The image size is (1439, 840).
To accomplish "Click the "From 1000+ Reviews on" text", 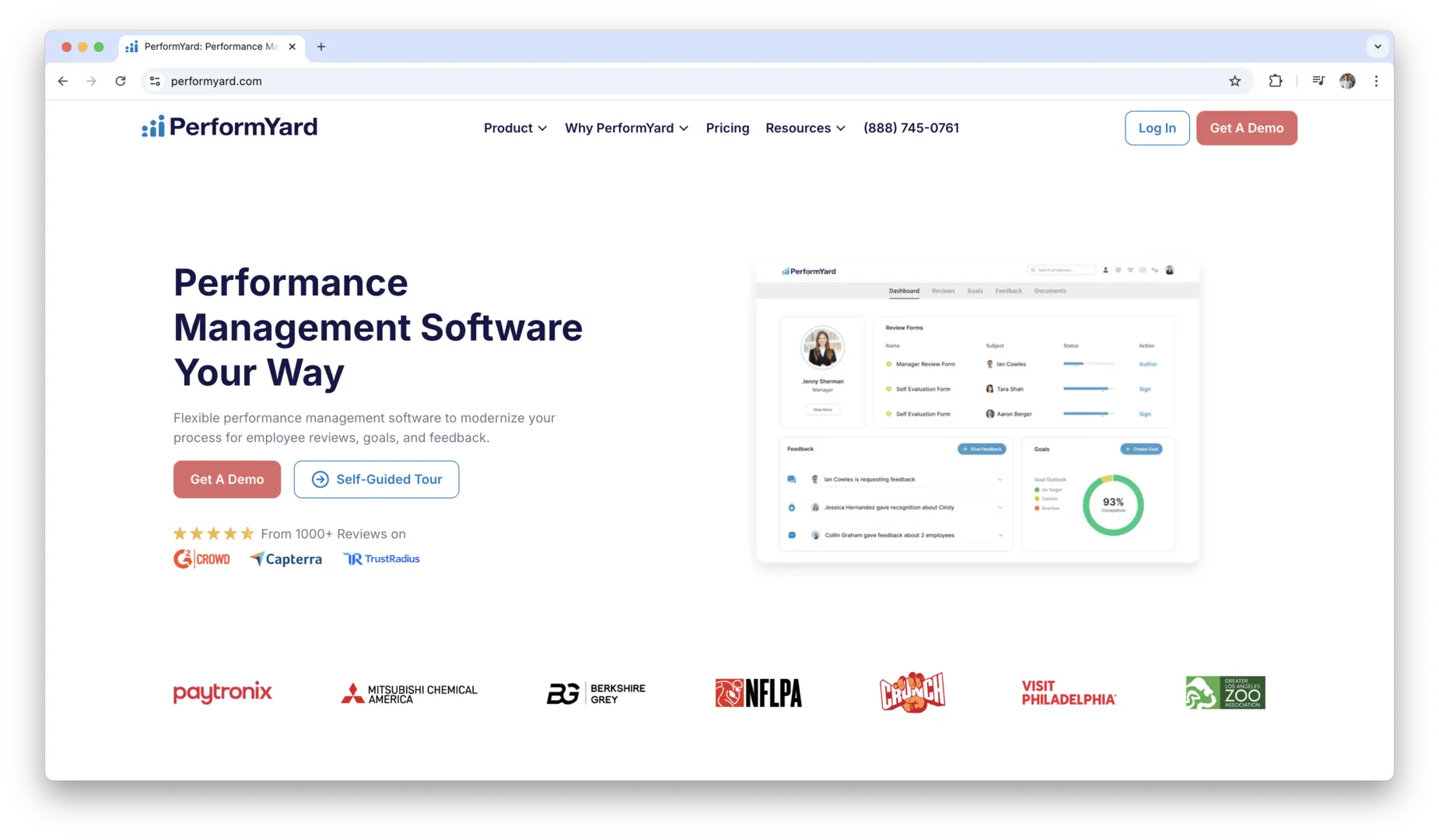I will pyautogui.click(x=334, y=534).
